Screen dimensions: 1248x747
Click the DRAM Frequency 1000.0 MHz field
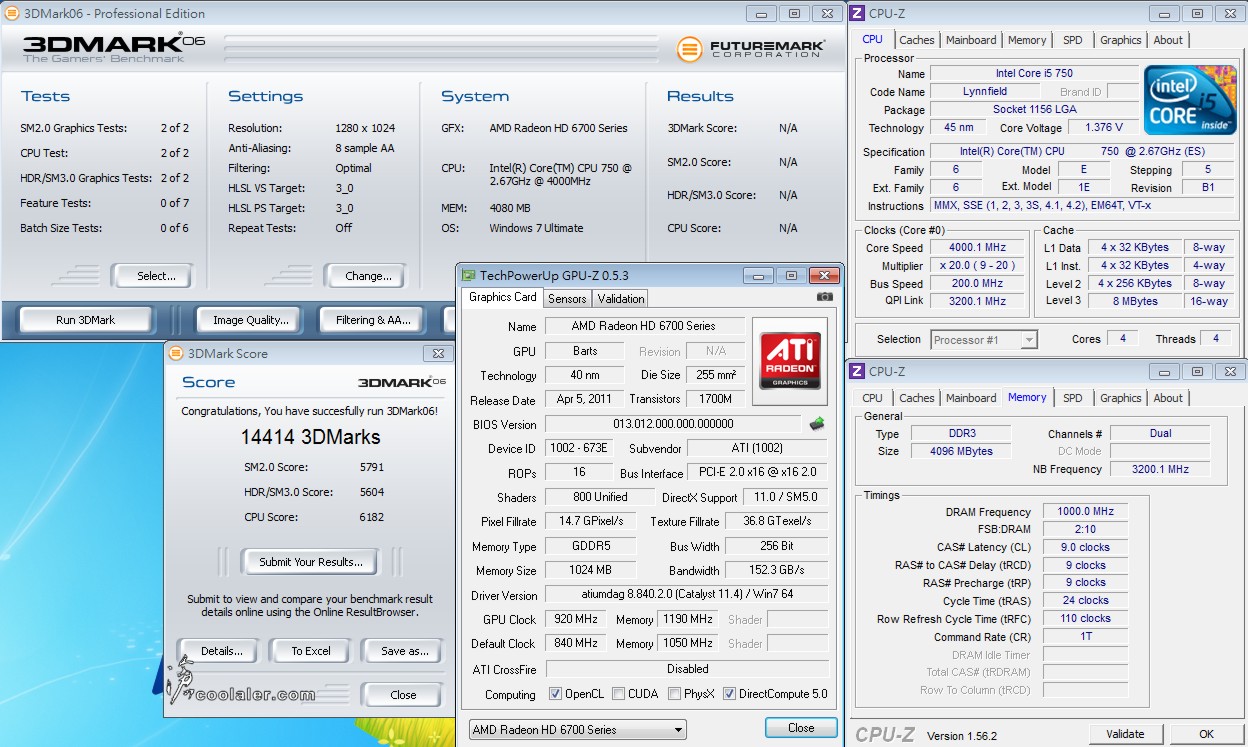point(1085,512)
